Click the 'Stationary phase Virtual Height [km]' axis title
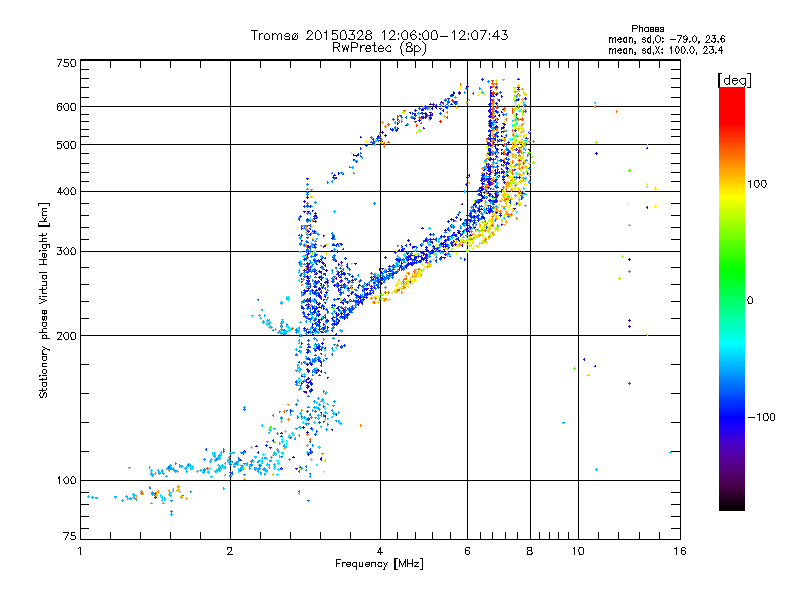 tap(44, 300)
